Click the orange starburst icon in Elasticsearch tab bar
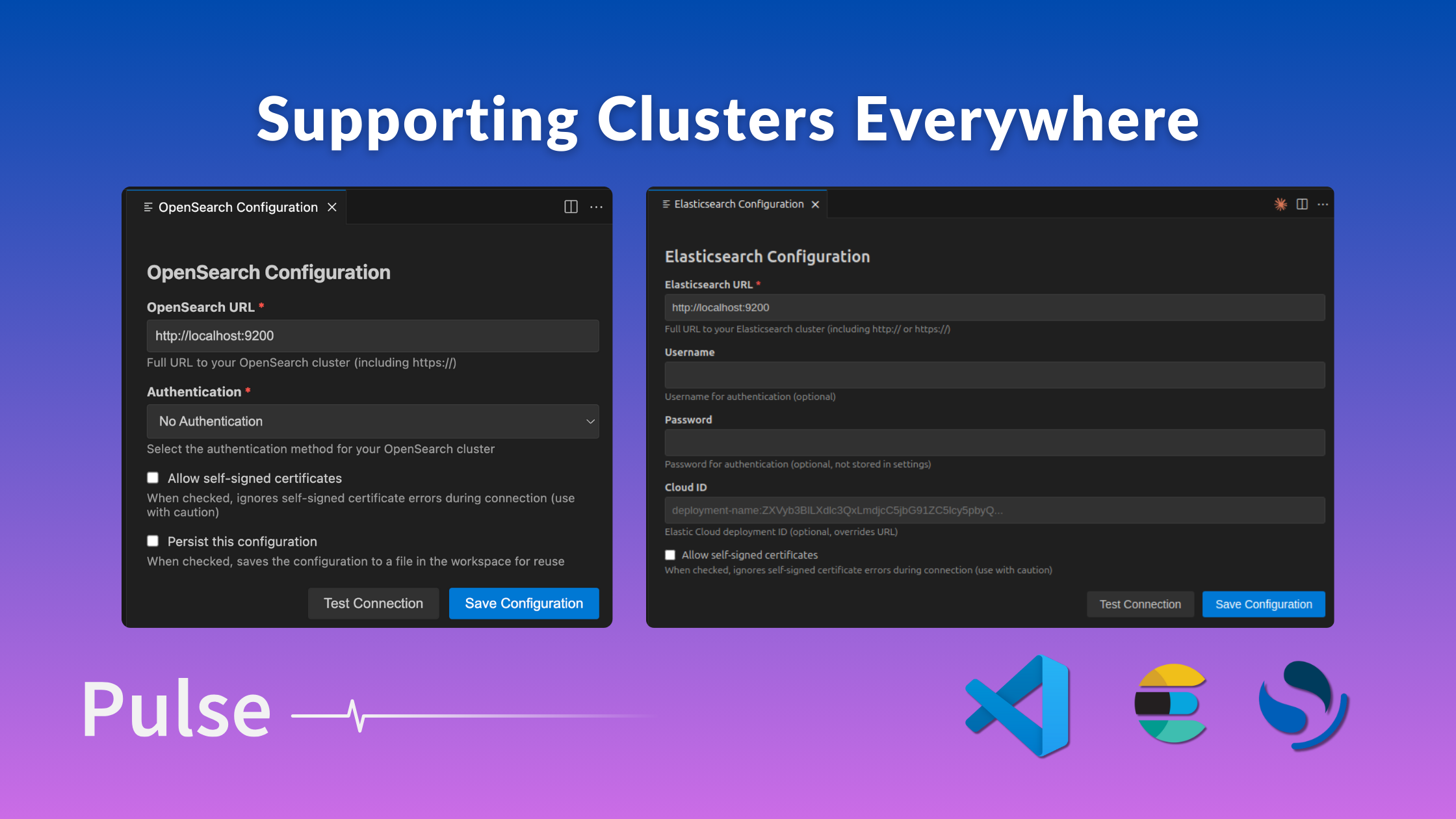 pyautogui.click(x=1280, y=204)
